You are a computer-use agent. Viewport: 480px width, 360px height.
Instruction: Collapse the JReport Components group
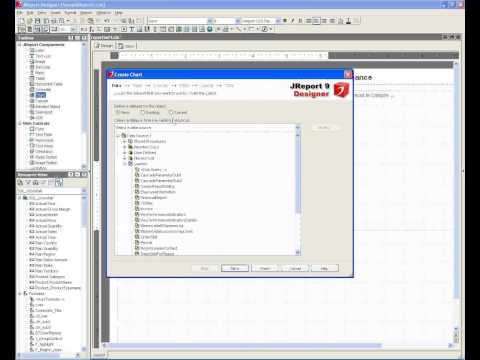click(x=19, y=45)
